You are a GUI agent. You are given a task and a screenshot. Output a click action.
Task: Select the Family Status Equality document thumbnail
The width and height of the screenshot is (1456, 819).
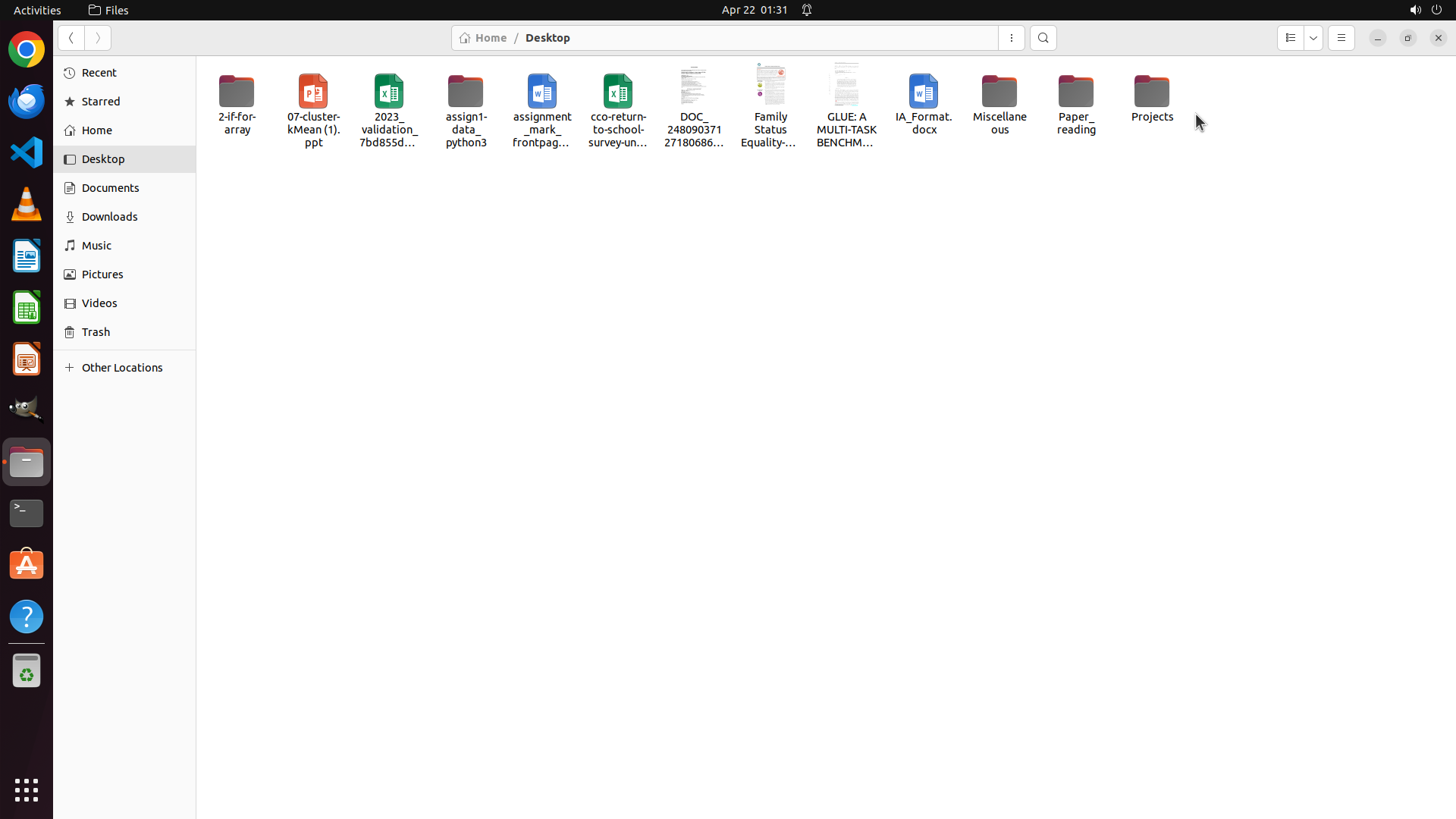770,85
